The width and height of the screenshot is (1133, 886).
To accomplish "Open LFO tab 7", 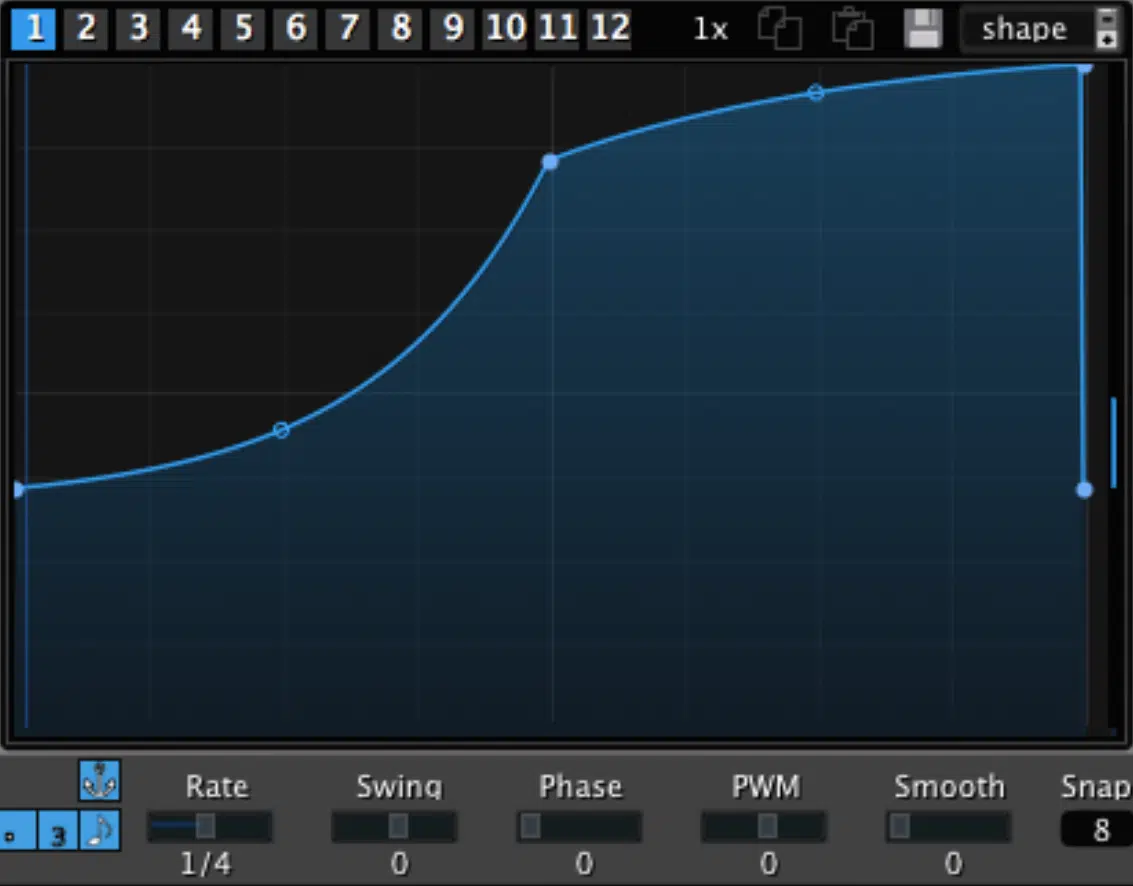I will (x=348, y=29).
